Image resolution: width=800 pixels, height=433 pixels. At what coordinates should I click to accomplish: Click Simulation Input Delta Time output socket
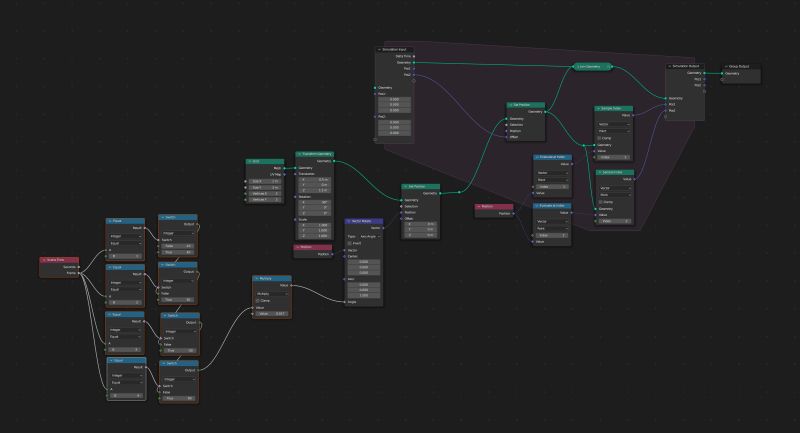[x=414, y=56]
